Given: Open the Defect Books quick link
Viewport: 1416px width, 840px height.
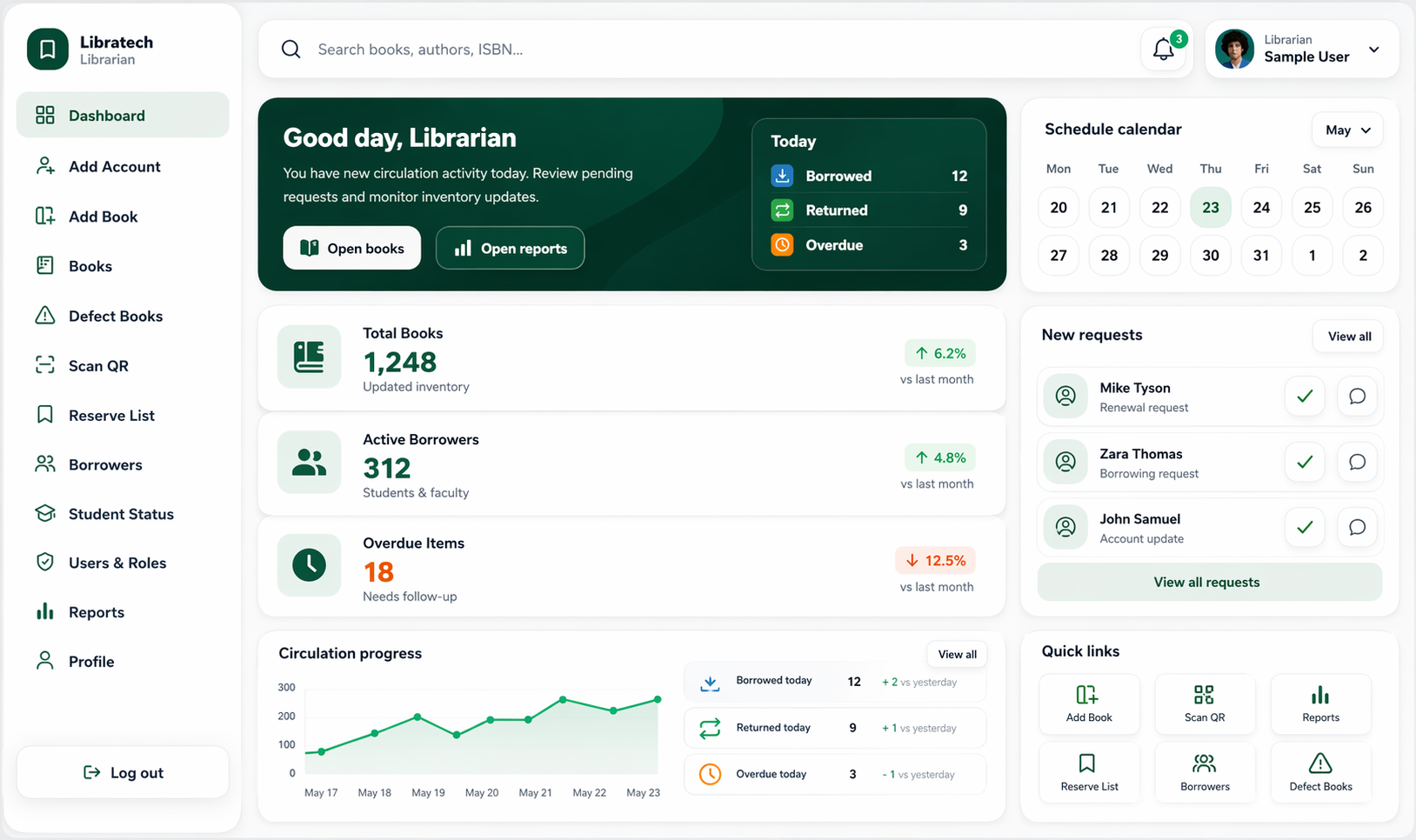Looking at the screenshot, I should pos(1320,772).
